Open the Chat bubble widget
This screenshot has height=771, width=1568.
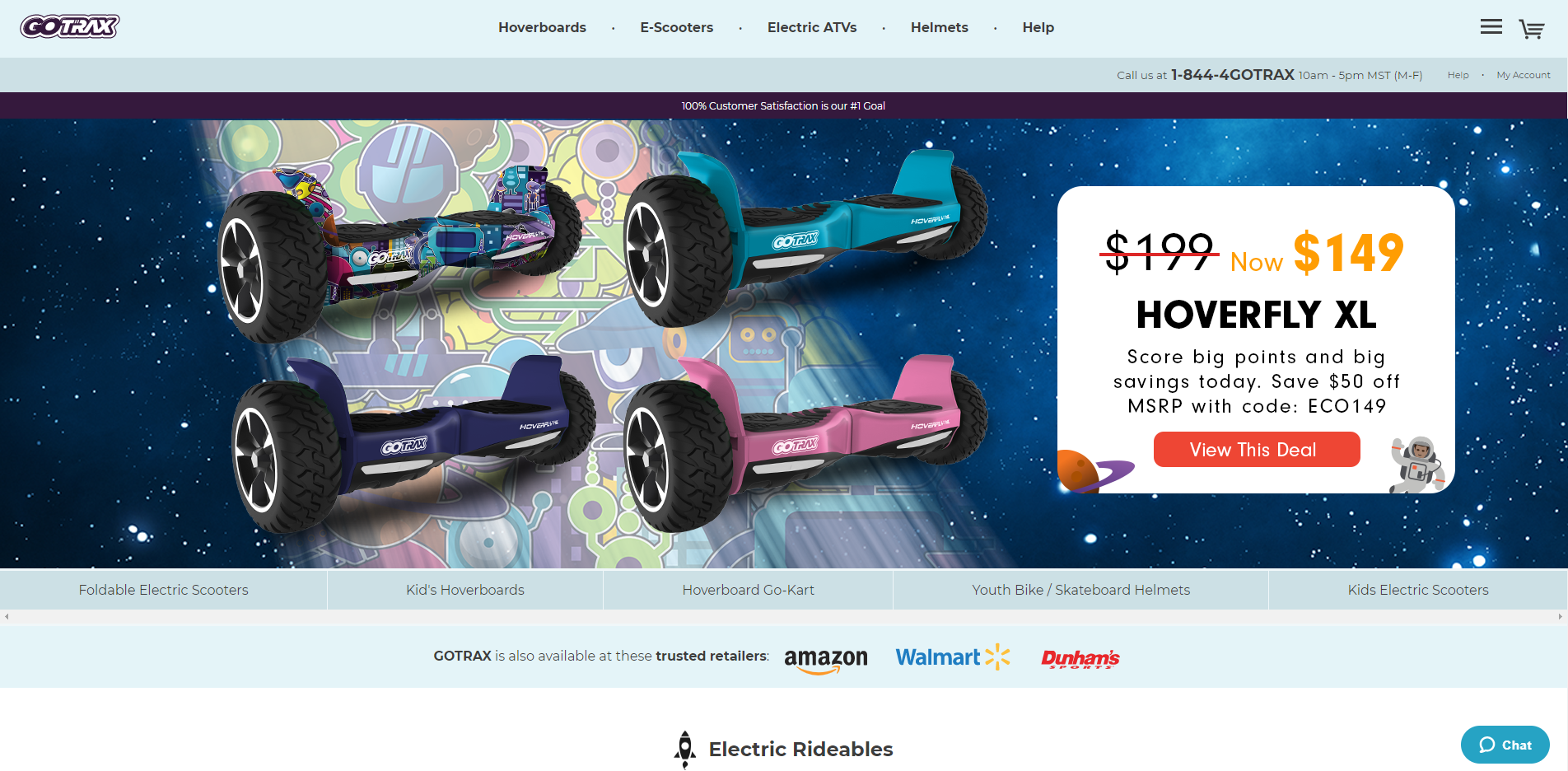pyautogui.click(x=1505, y=745)
